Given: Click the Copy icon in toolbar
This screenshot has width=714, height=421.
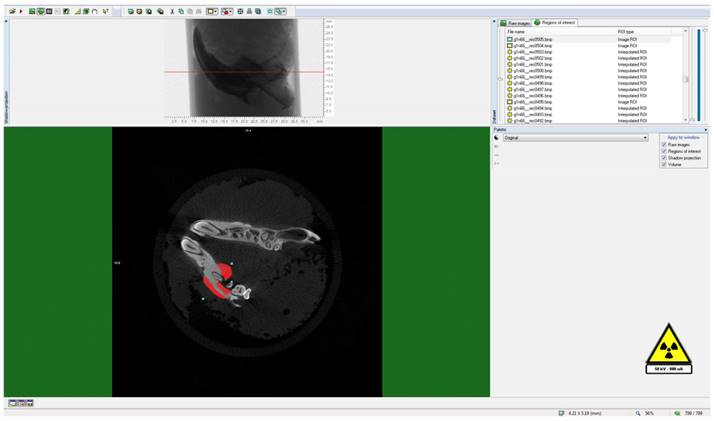Looking at the screenshot, I should click(x=181, y=11).
